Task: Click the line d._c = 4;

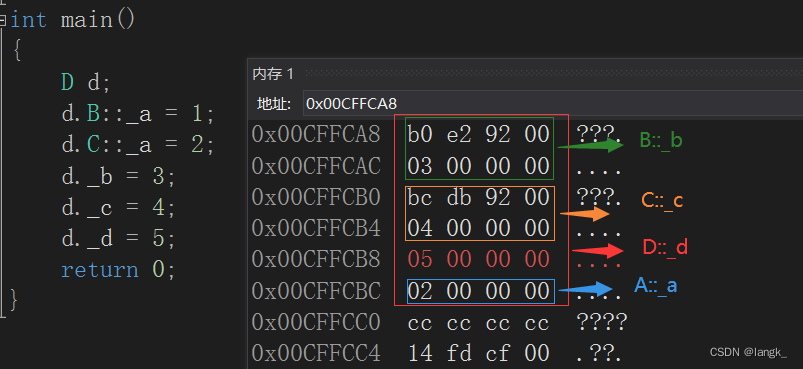Action: click(118, 208)
